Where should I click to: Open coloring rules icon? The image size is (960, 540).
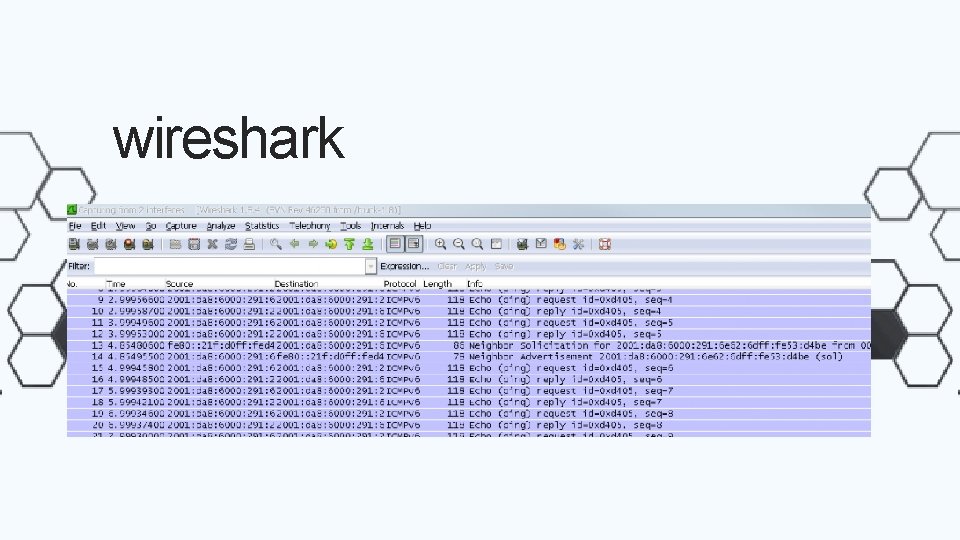(x=560, y=244)
